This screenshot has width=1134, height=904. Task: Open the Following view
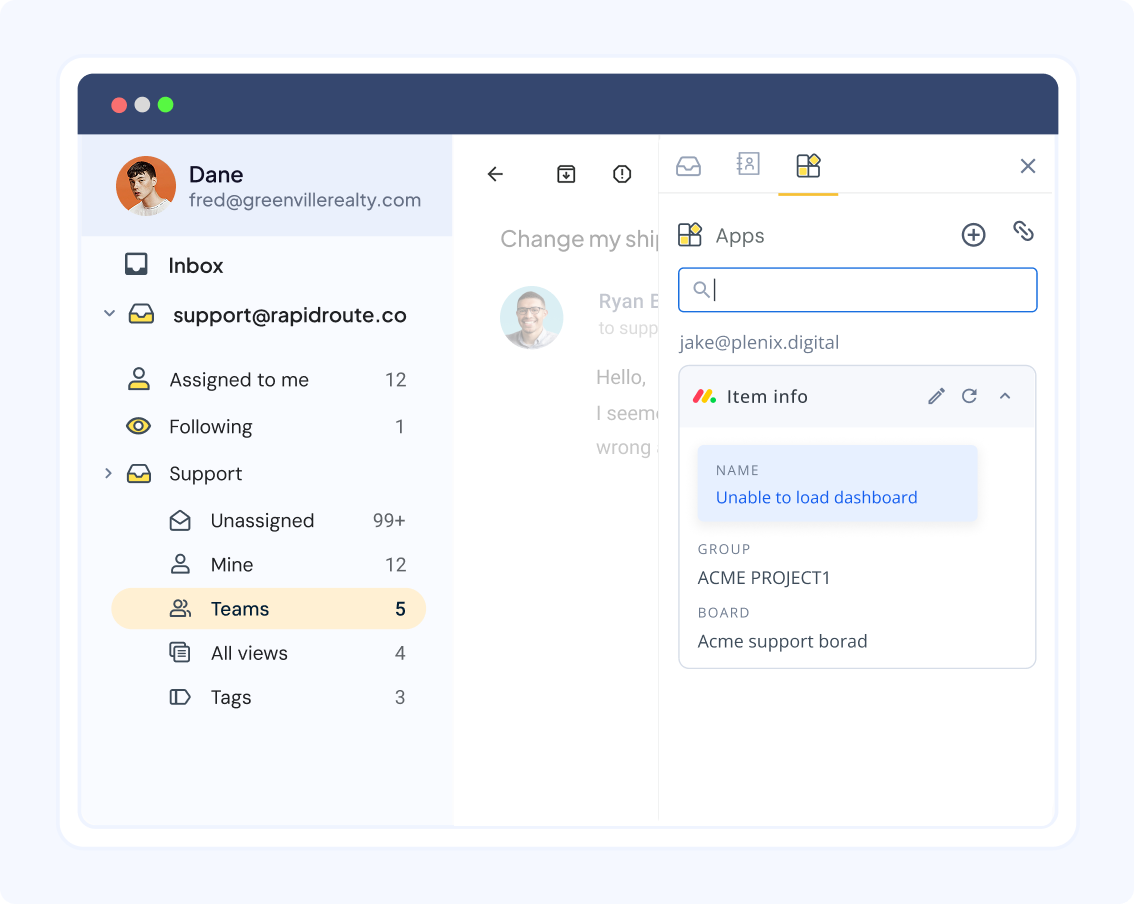[x=211, y=427]
